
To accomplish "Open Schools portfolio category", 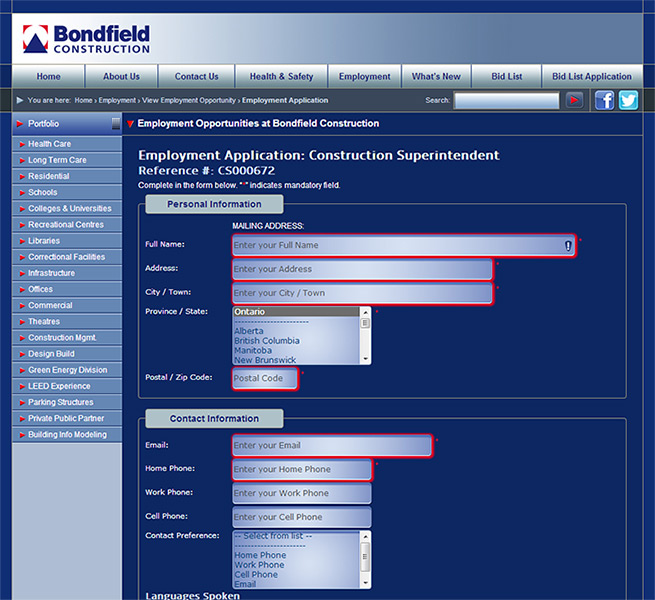I will click(x=67, y=193).
